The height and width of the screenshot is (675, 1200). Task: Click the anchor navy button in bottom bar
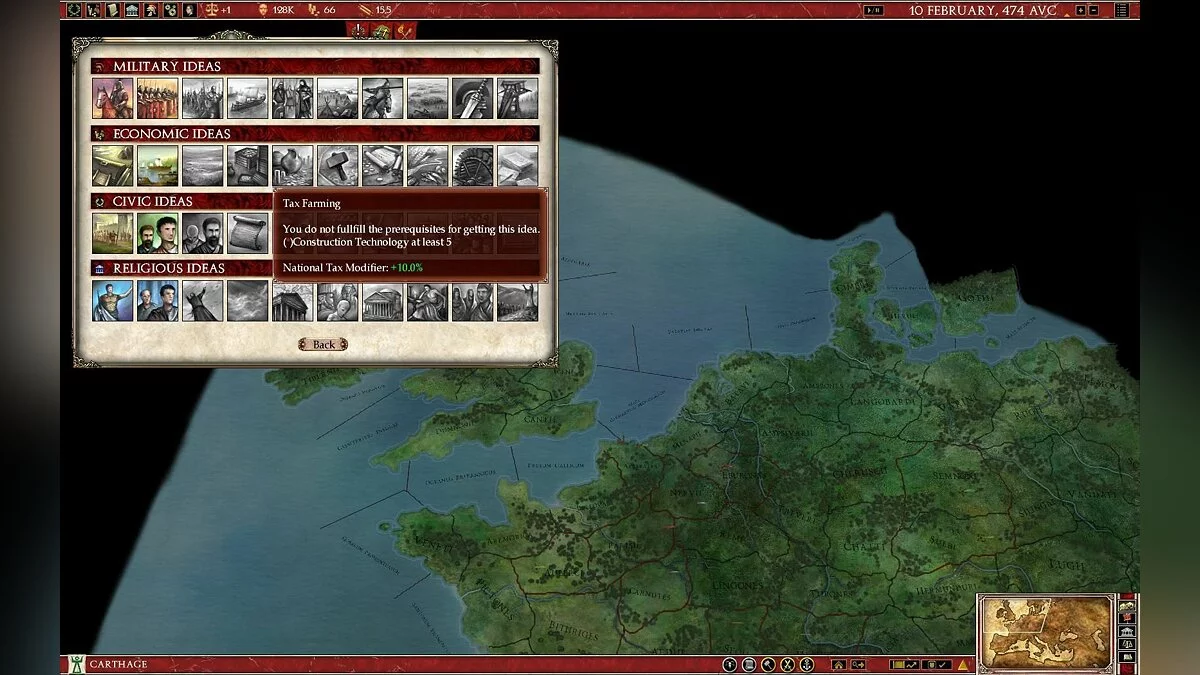coord(807,664)
